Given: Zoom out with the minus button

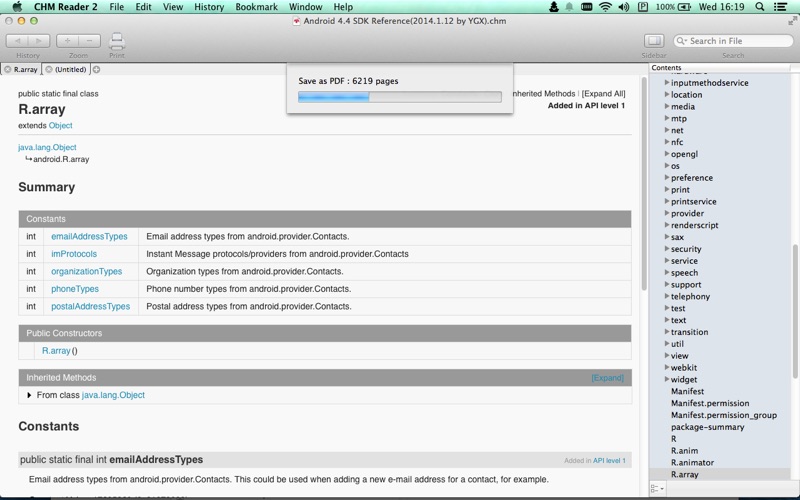Looking at the screenshot, I should (x=89, y=41).
